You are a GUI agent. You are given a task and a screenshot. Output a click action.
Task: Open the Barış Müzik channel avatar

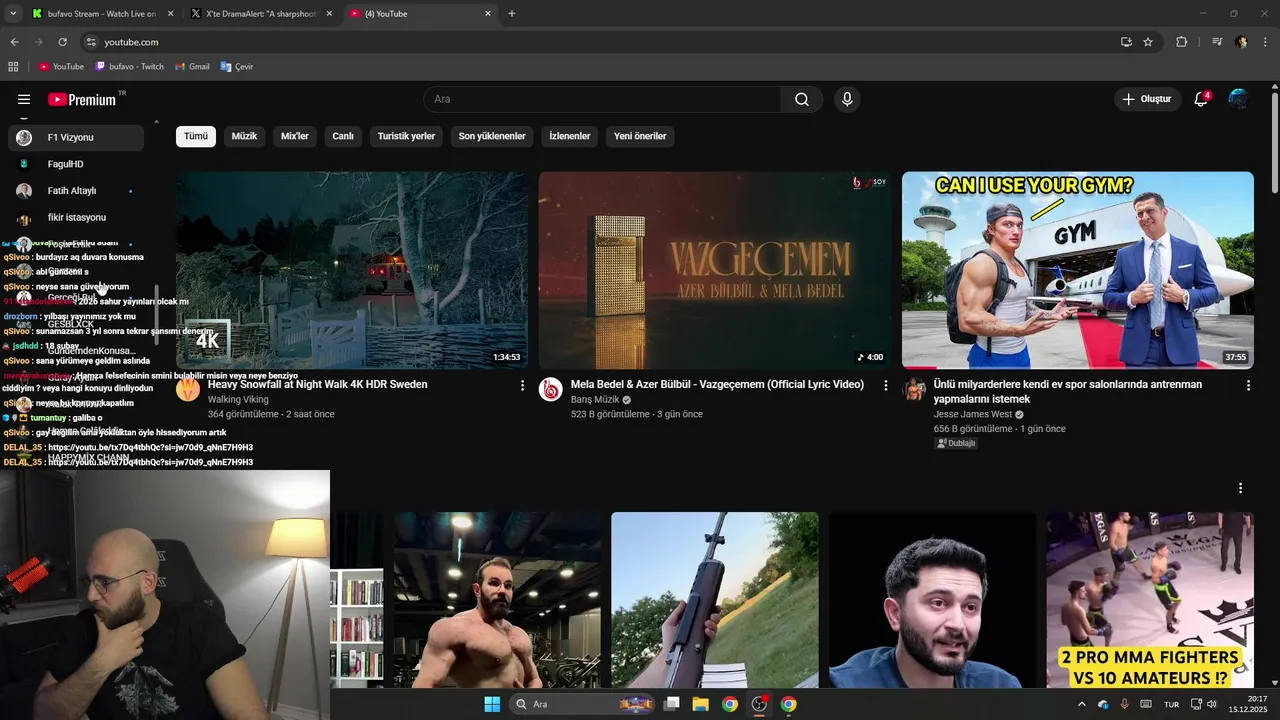(551, 389)
